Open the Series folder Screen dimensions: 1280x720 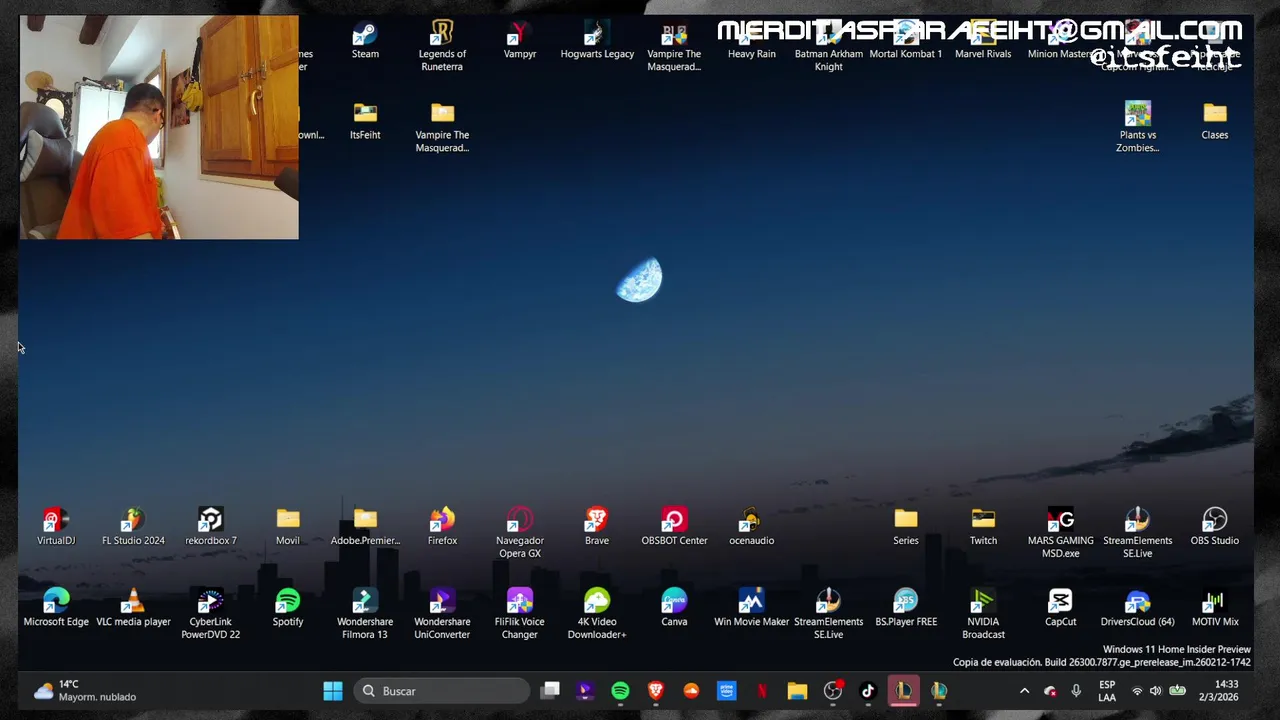point(906,527)
